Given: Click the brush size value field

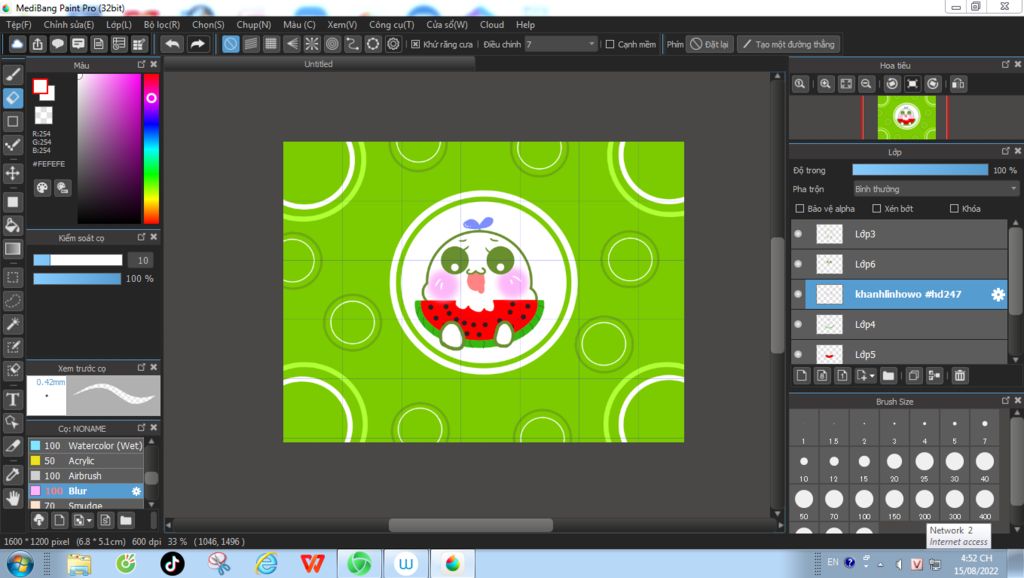Looking at the screenshot, I should click(x=142, y=260).
